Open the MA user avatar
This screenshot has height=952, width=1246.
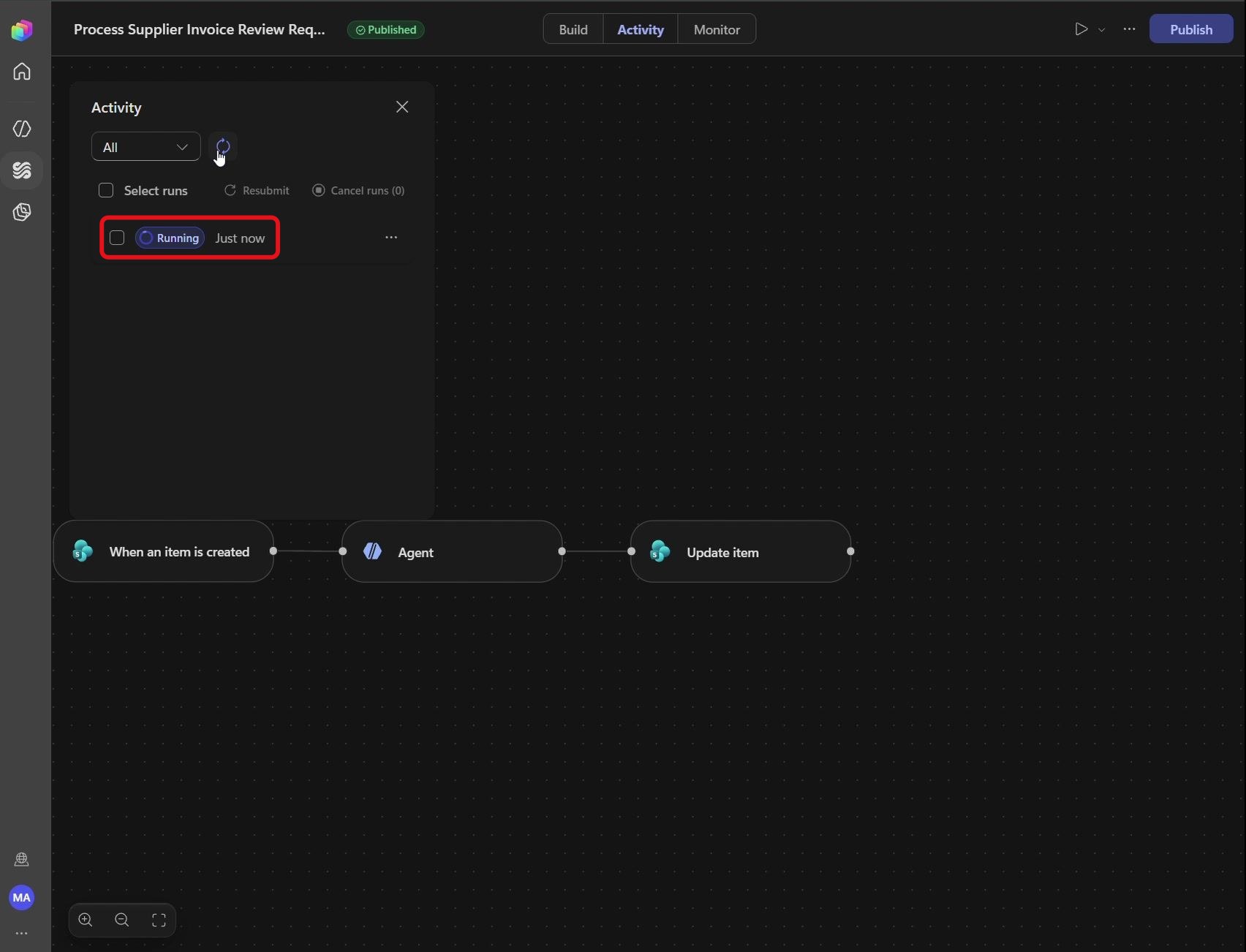point(22,898)
